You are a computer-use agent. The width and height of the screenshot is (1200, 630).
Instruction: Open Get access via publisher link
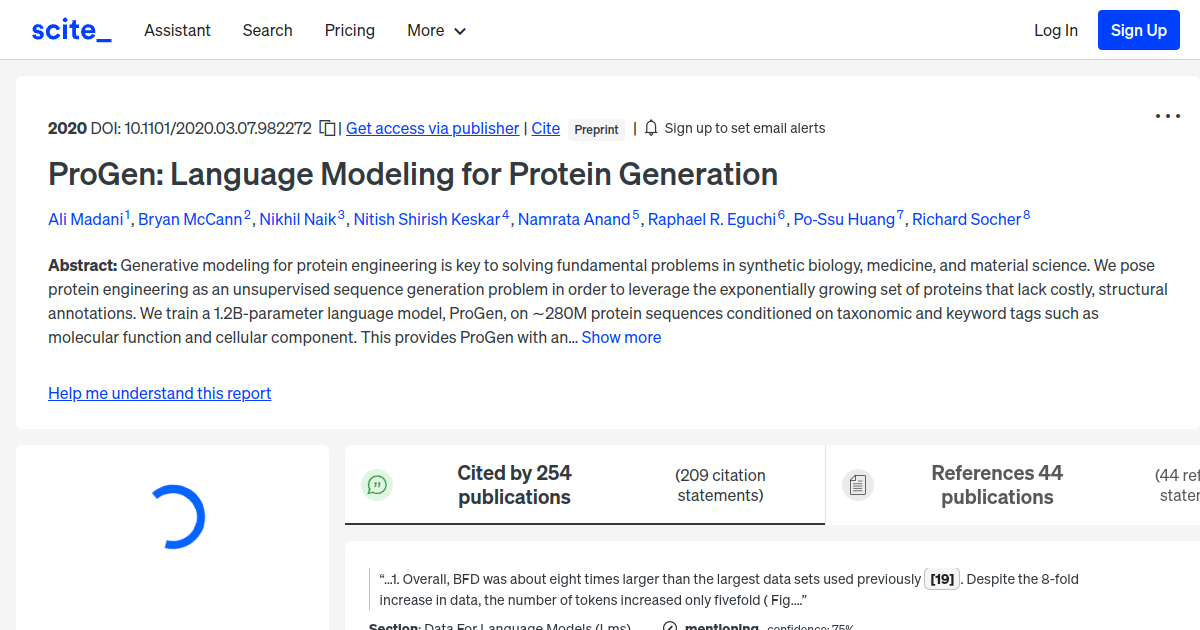point(432,128)
